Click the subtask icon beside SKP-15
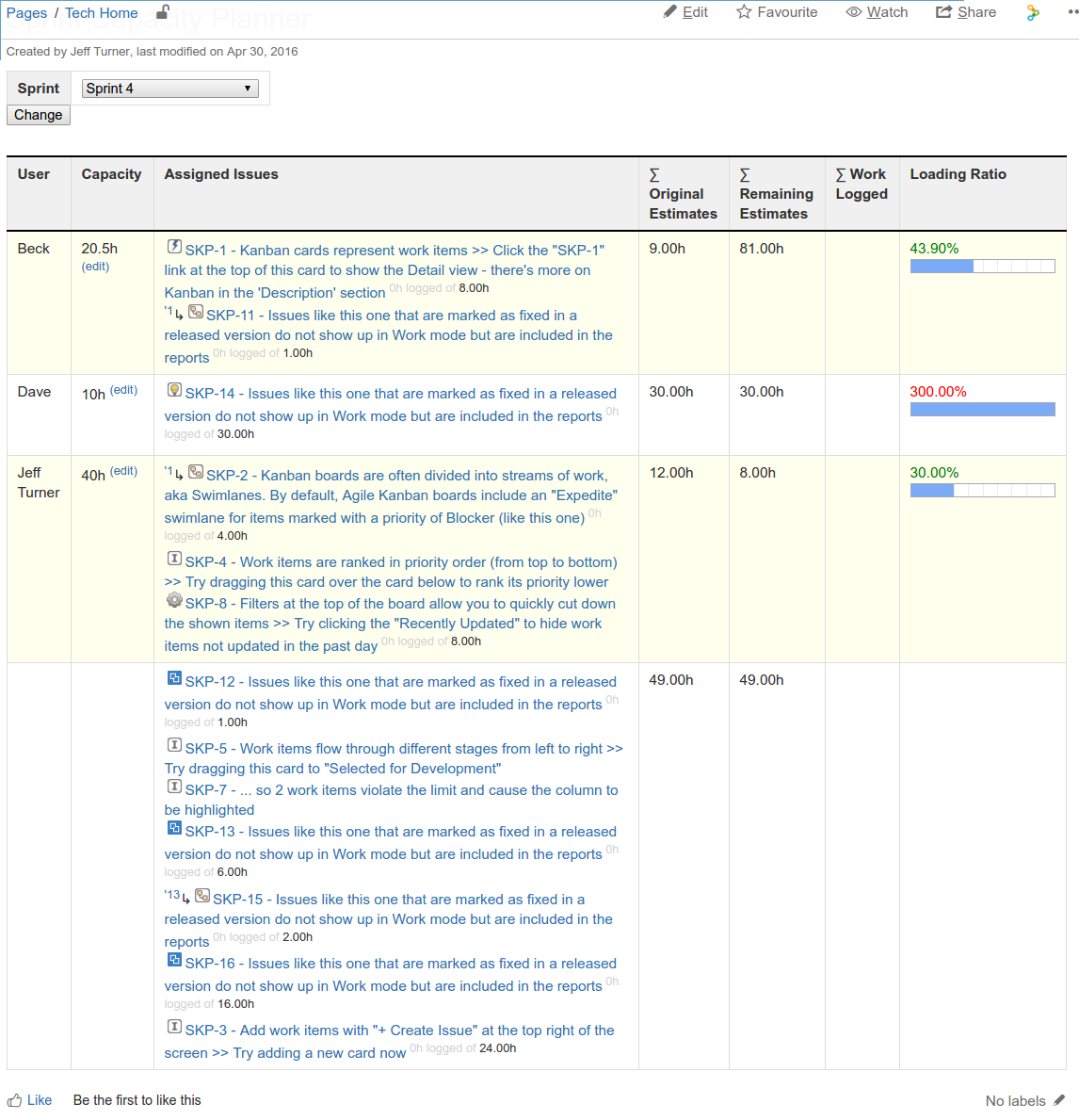 pos(202,897)
